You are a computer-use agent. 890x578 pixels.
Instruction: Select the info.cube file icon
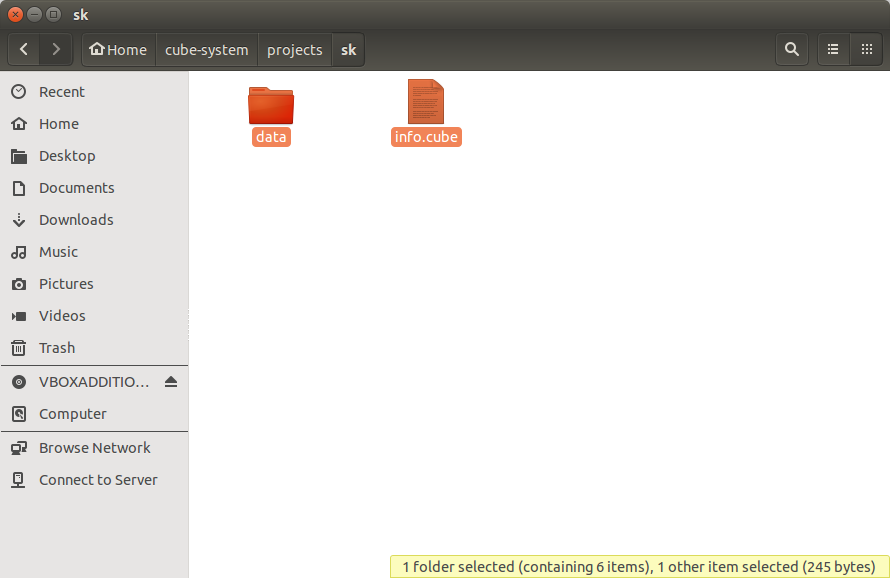(426, 102)
